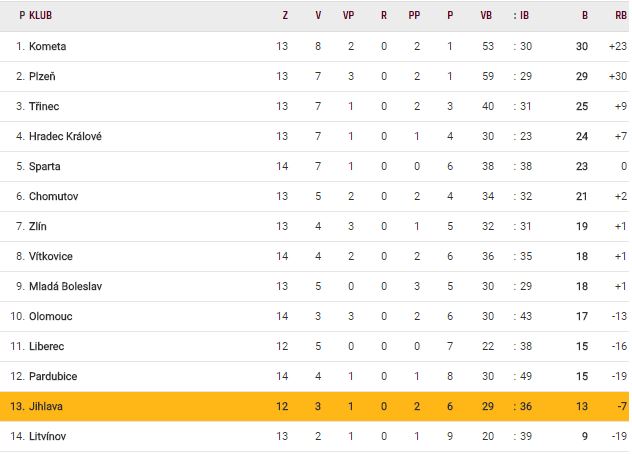Image resolution: width=632 pixels, height=454 pixels.
Task: Sort by the RB goal-difference header
Action: click(620, 15)
